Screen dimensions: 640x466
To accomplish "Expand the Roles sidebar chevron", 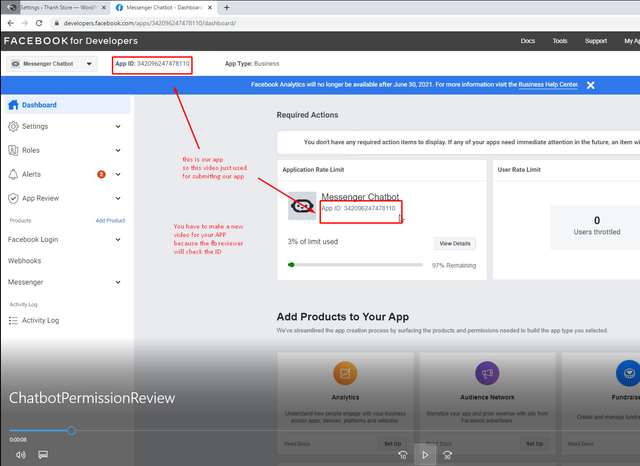I will click(118, 150).
